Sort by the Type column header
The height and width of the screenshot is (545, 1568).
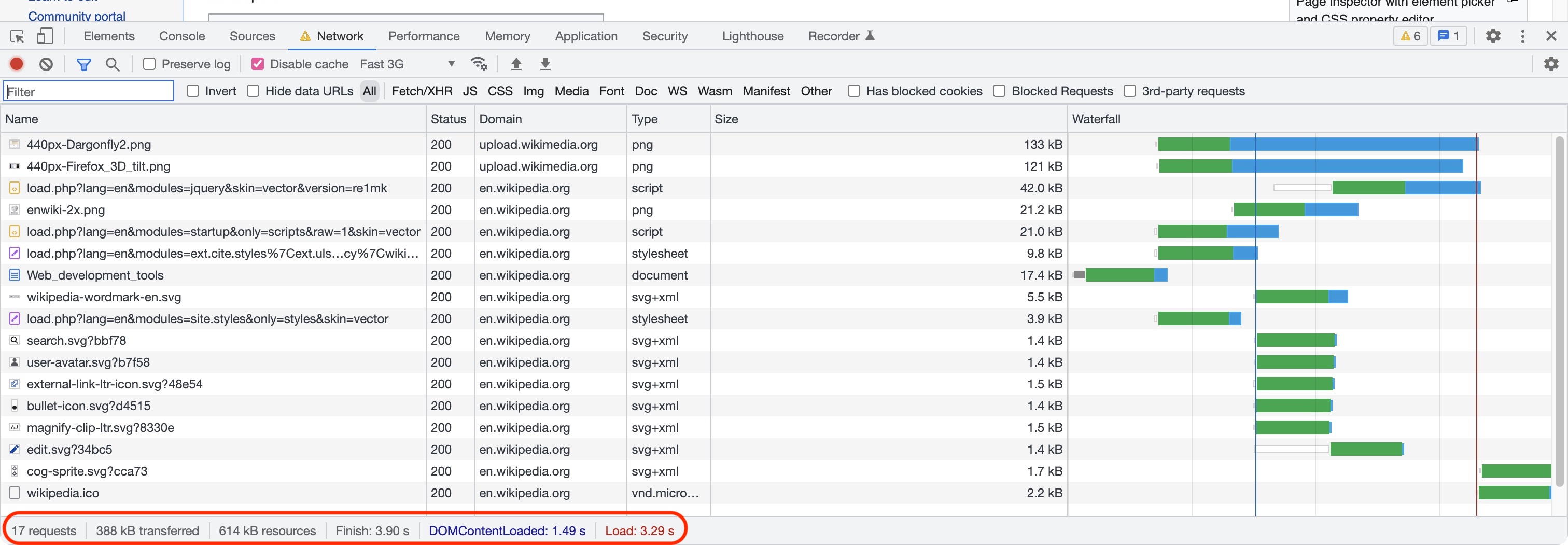click(x=668, y=119)
